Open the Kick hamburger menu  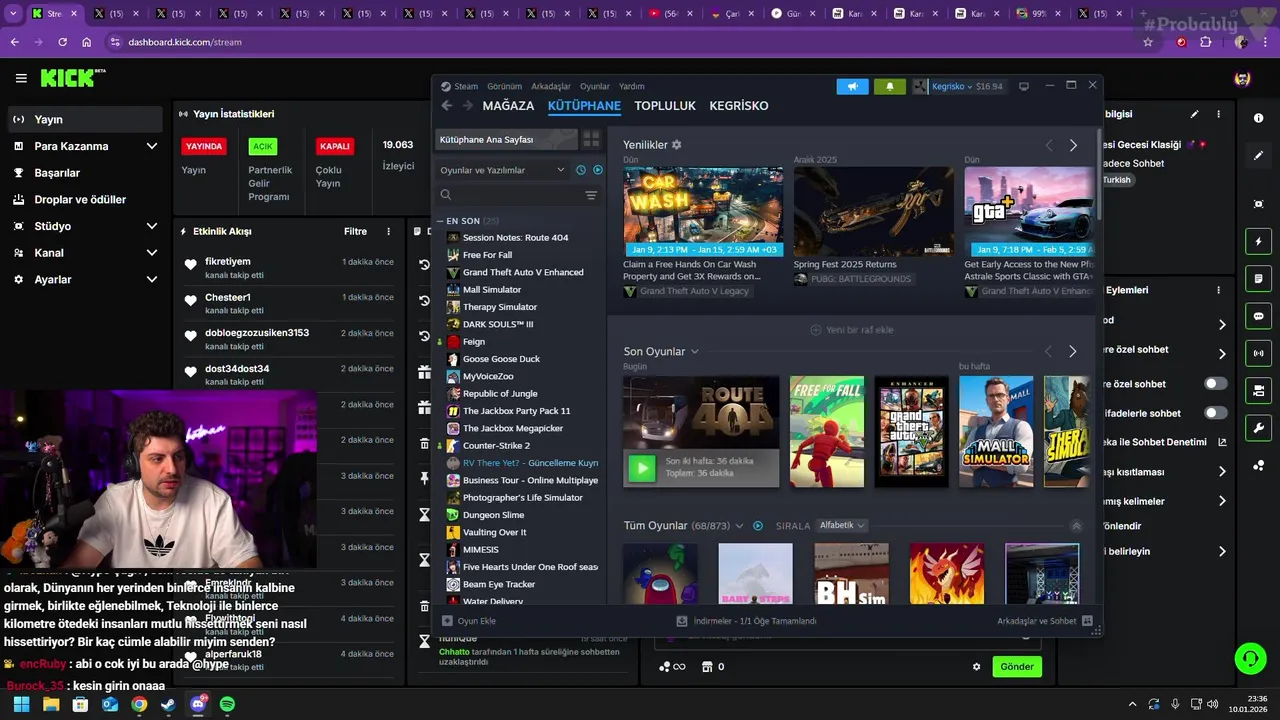(21, 78)
